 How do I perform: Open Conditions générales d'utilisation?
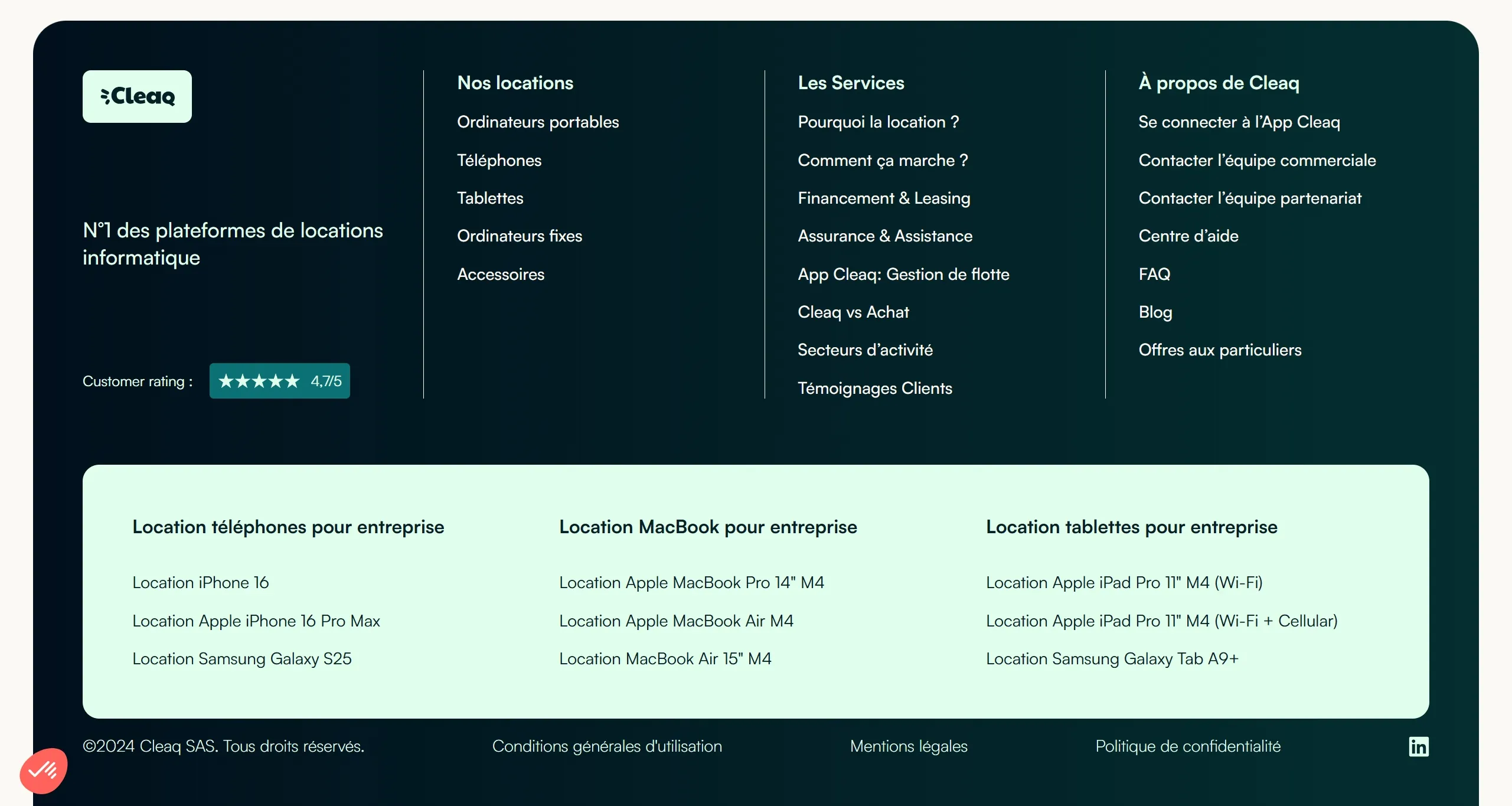606,746
